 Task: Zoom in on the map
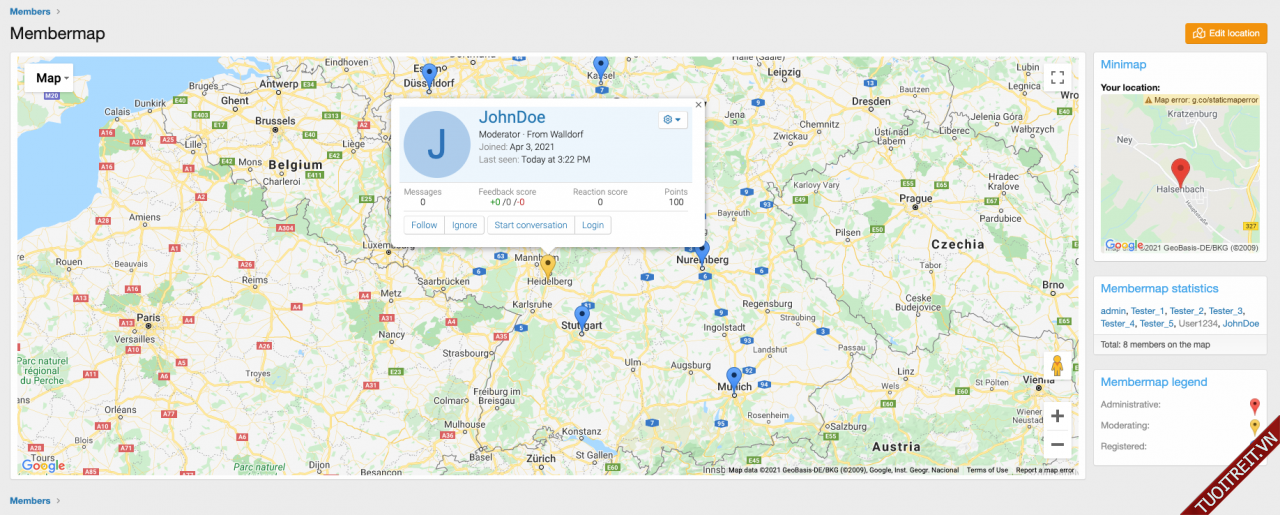coord(1057,416)
